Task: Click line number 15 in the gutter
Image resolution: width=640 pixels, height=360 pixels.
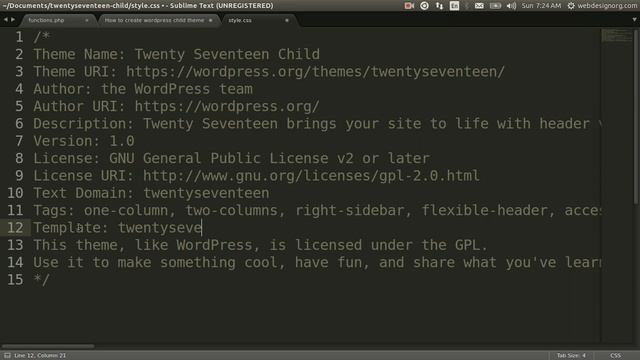Action: tap(15, 280)
